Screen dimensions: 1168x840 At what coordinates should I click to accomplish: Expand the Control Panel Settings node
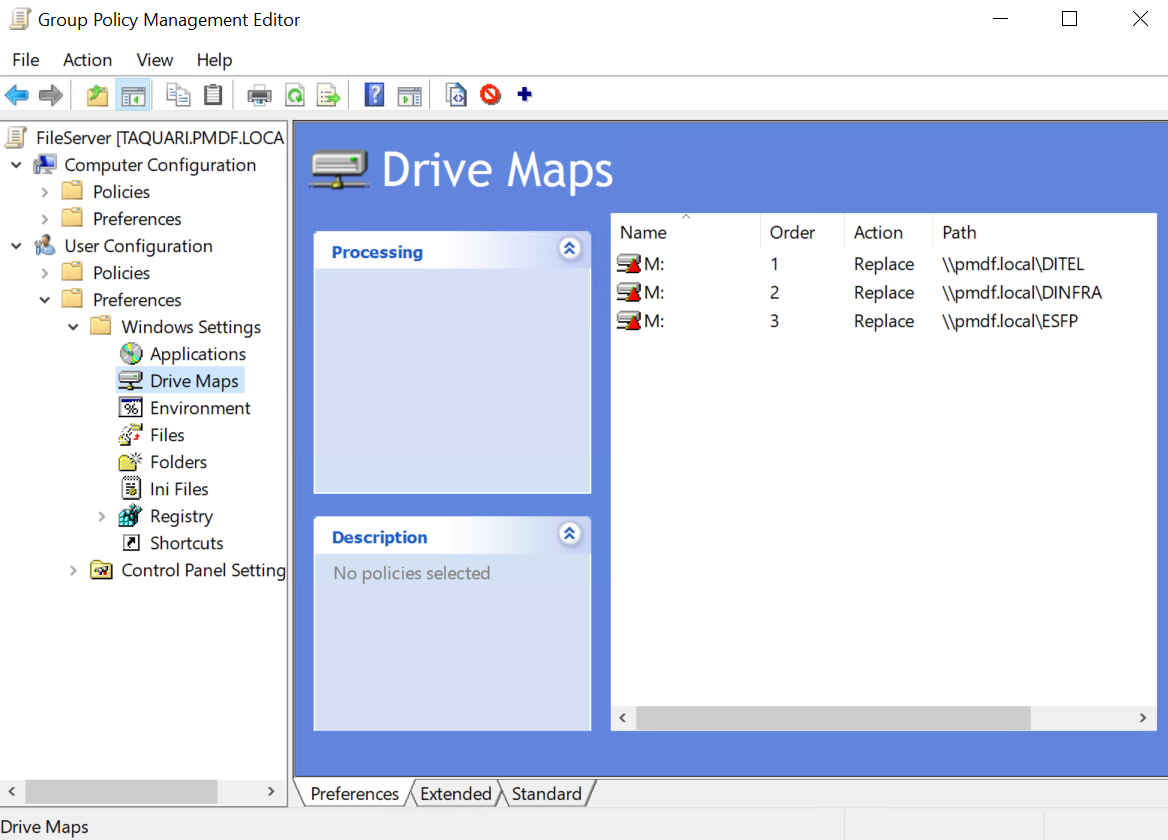click(x=74, y=570)
